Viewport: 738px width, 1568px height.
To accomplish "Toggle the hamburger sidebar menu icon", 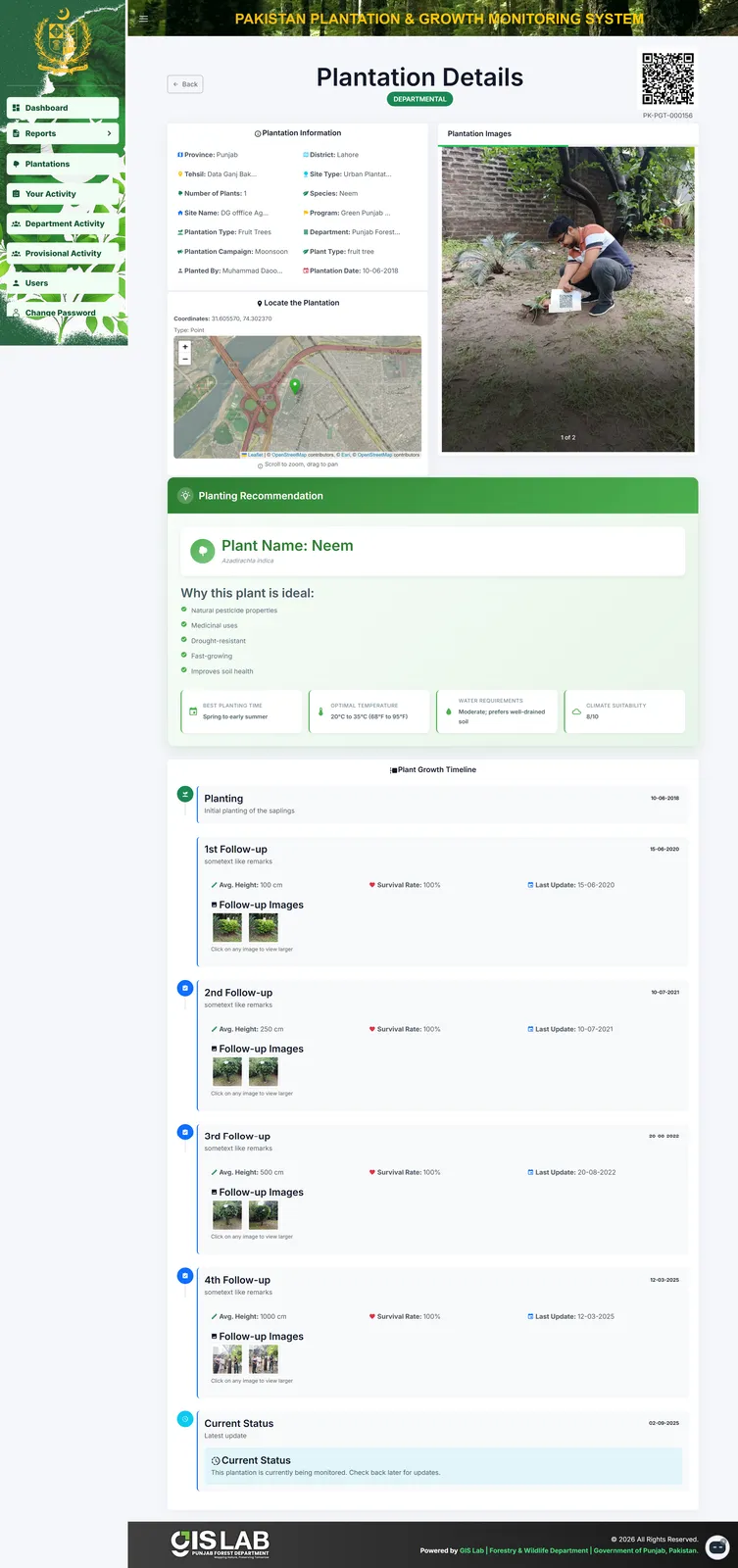I will click(144, 19).
